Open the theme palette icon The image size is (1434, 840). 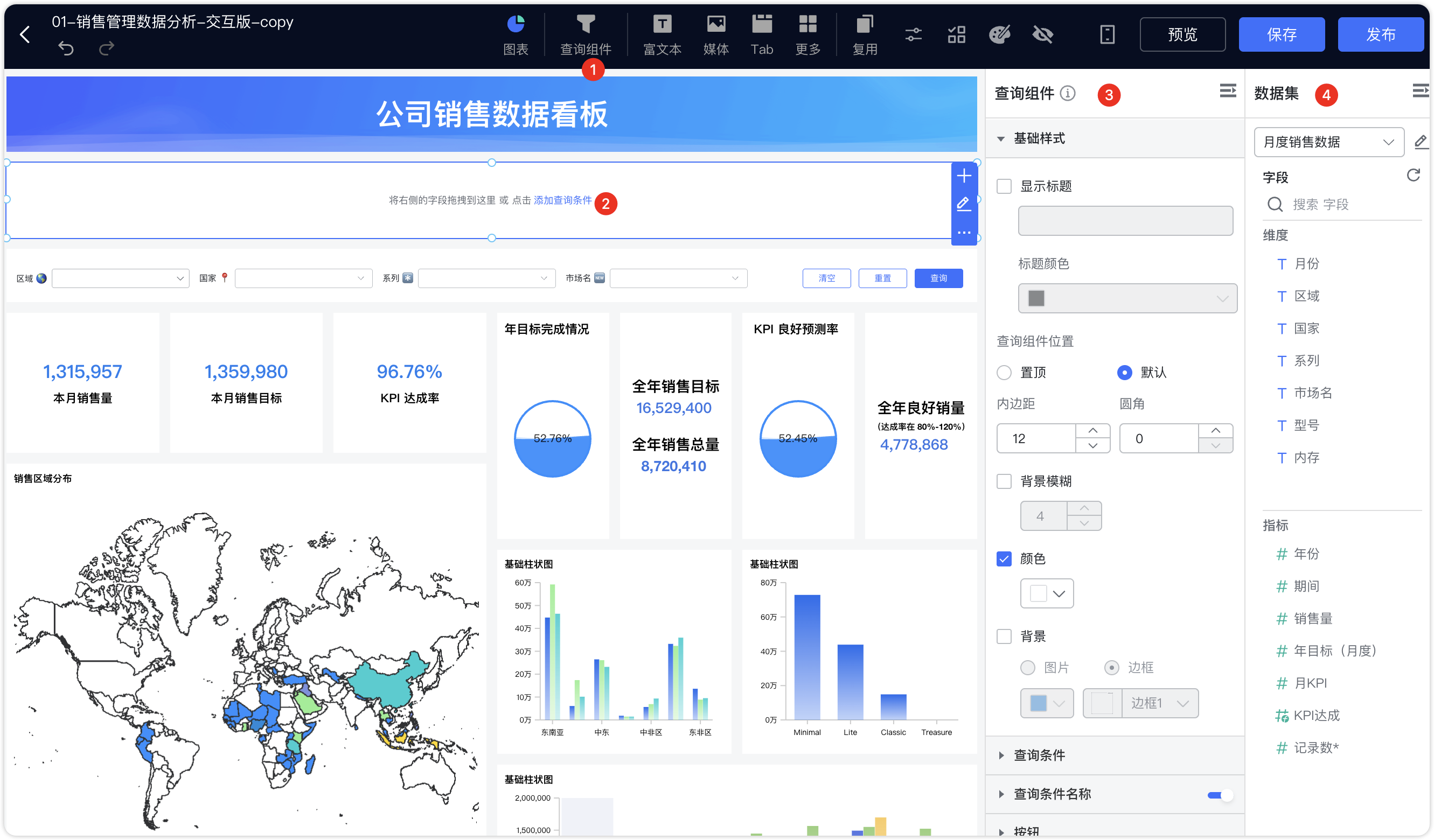coord(1000,34)
